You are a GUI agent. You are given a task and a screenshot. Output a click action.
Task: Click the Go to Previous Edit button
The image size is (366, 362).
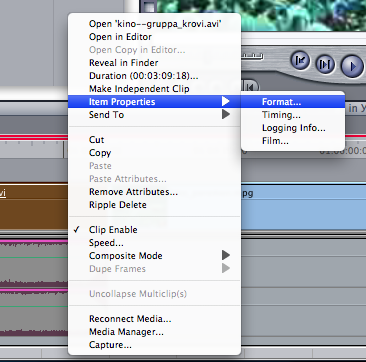pyautogui.click(x=300, y=61)
